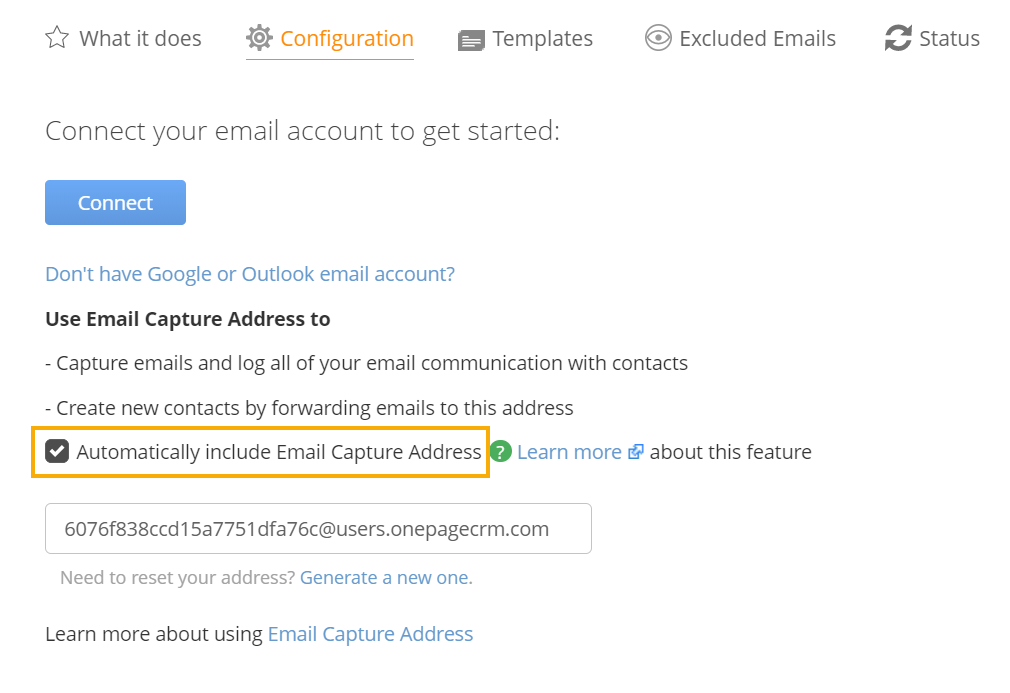Switch to the Templates tab
This screenshot has width=1010, height=693.
click(542, 39)
